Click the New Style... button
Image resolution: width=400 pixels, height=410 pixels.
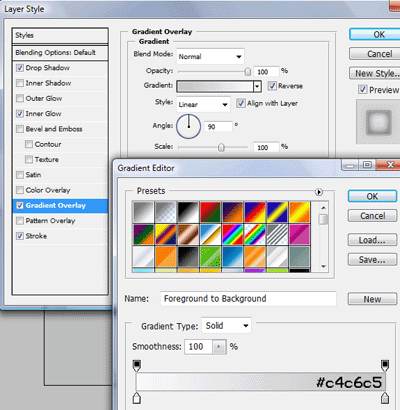click(x=375, y=73)
